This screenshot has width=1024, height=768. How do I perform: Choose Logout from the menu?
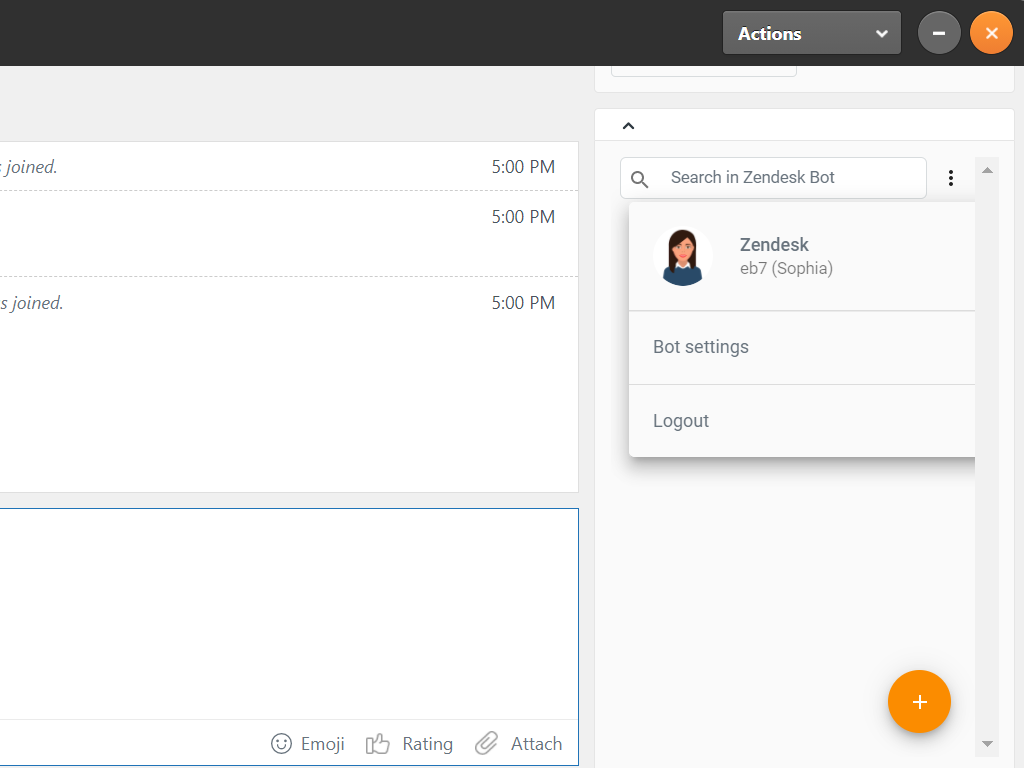[681, 421]
